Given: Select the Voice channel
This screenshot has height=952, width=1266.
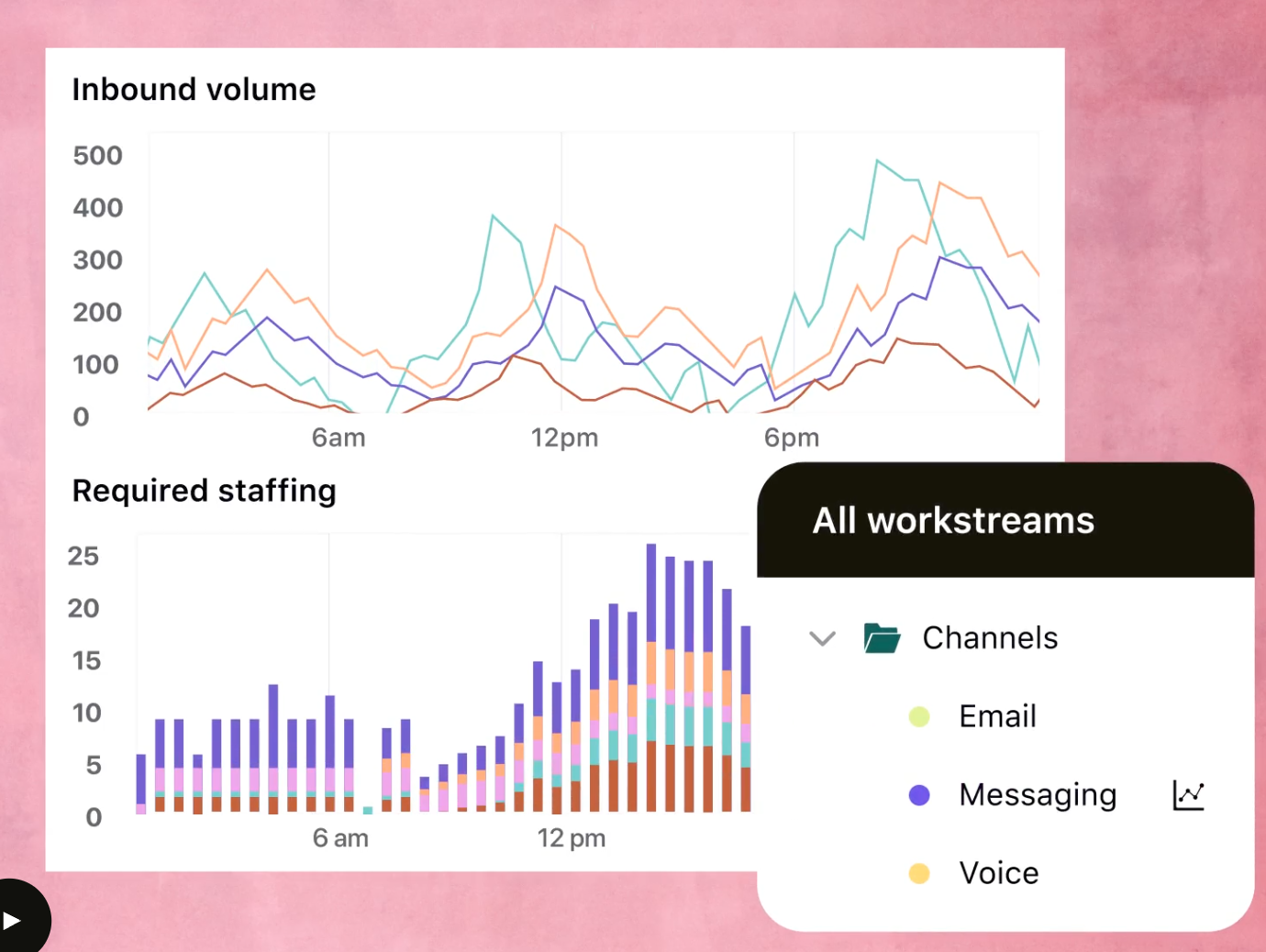Looking at the screenshot, I should pyautogui.click(x=999, y=873).
